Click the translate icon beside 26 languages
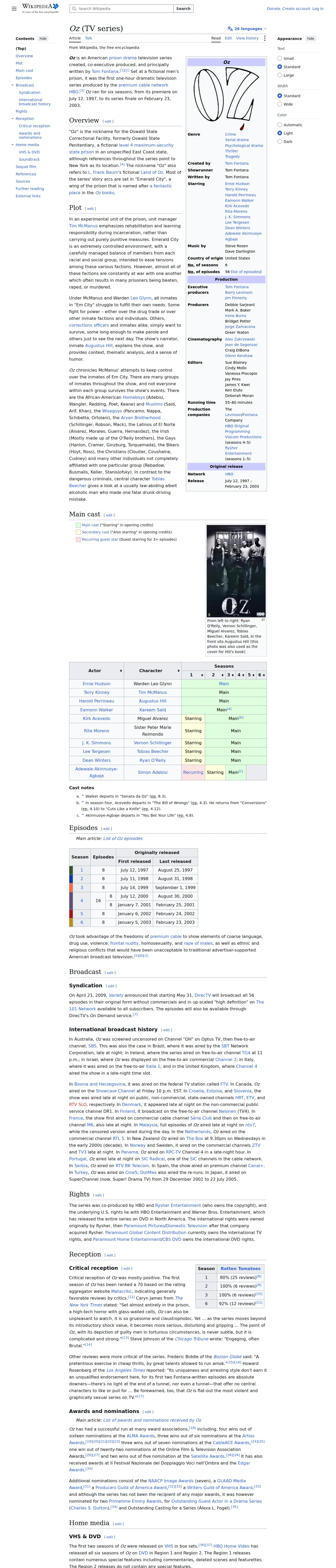Image resolution: width=336 pixels, height=1568 pixels. pos(230,28)
